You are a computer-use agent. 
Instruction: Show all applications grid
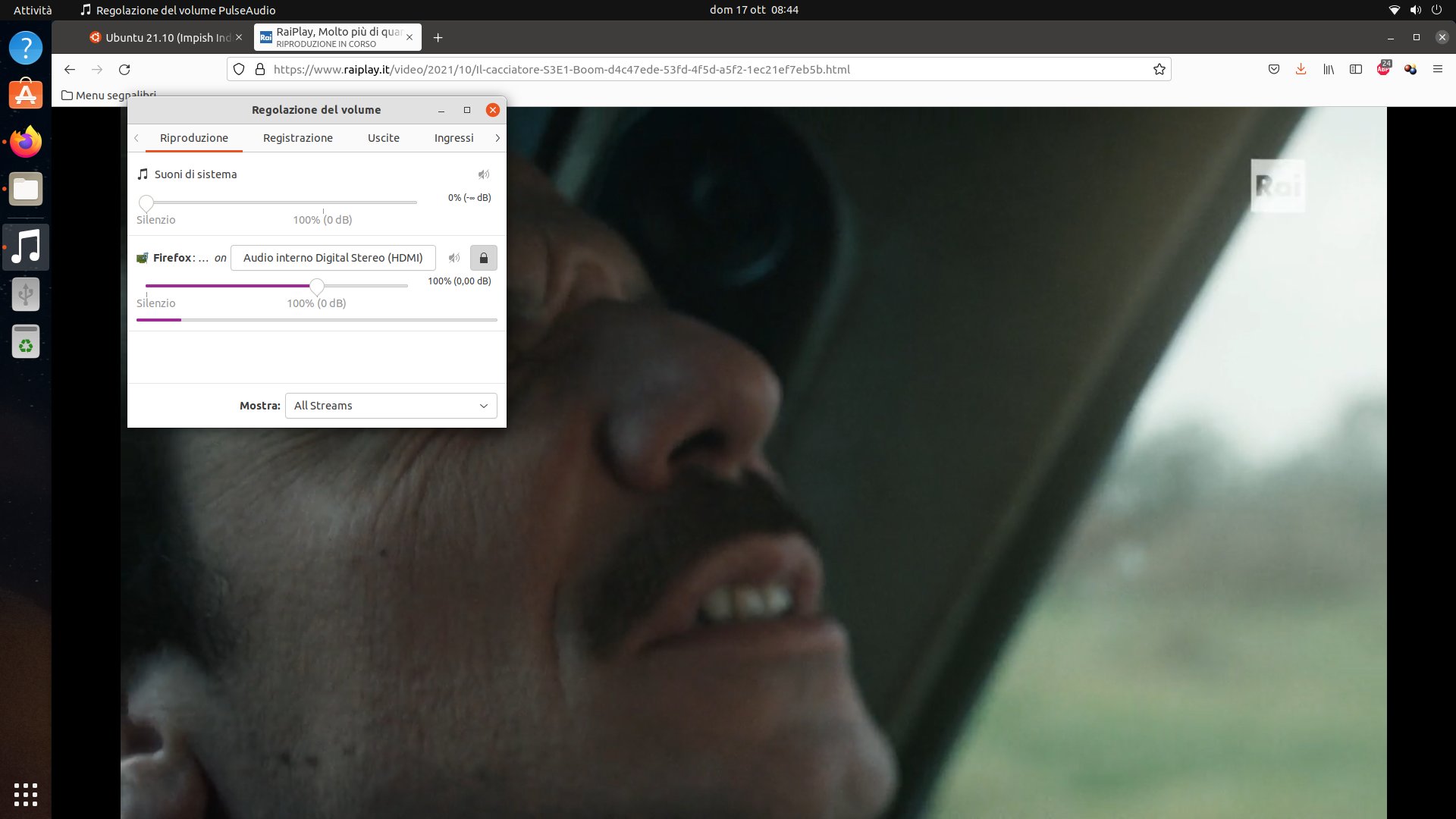coord(26,794)
